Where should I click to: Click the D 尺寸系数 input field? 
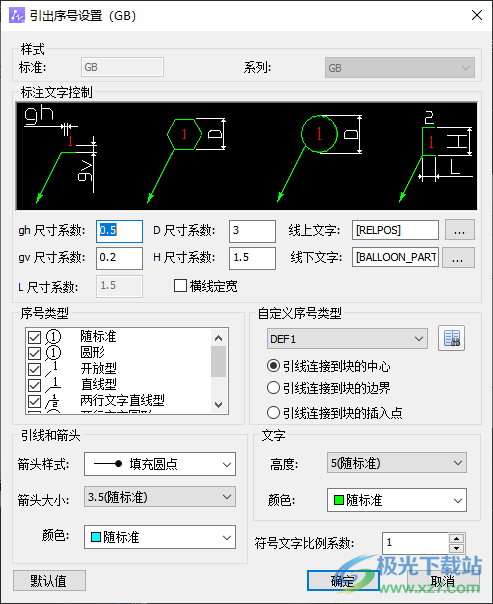point(252,231)
